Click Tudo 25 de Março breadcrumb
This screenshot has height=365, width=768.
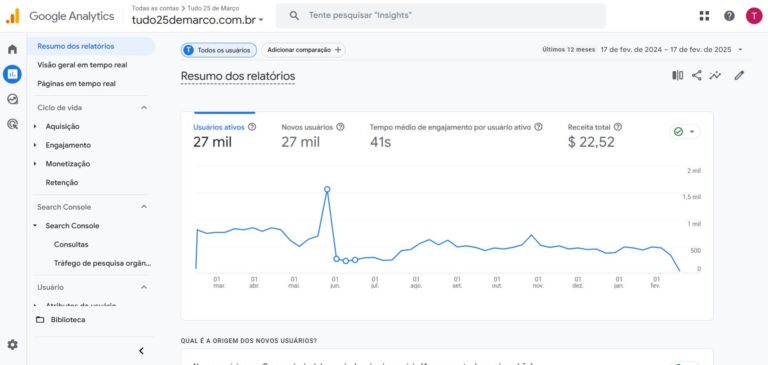point(214,8)
